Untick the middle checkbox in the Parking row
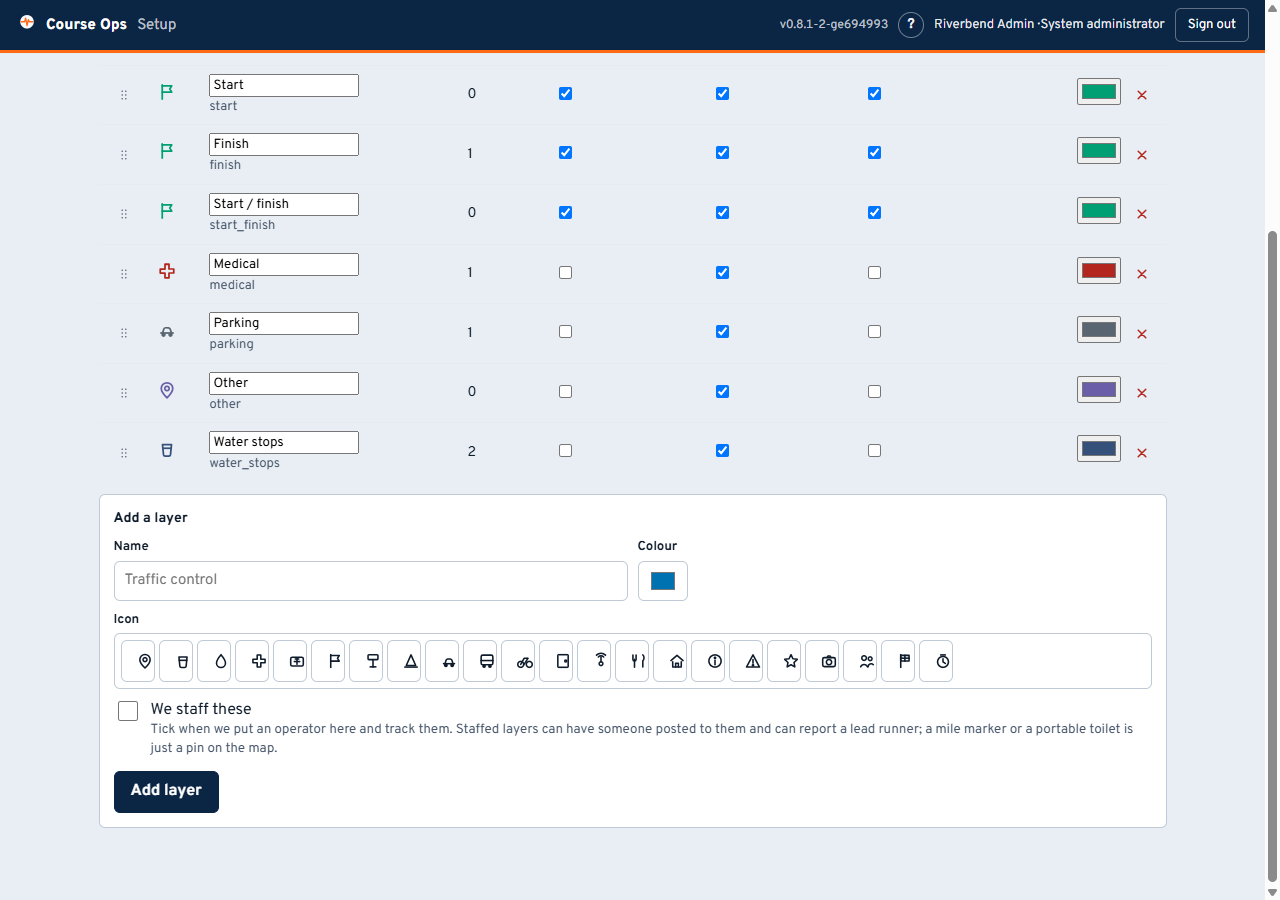Screen dimensions: 1280x900 (x=723, y=332)
